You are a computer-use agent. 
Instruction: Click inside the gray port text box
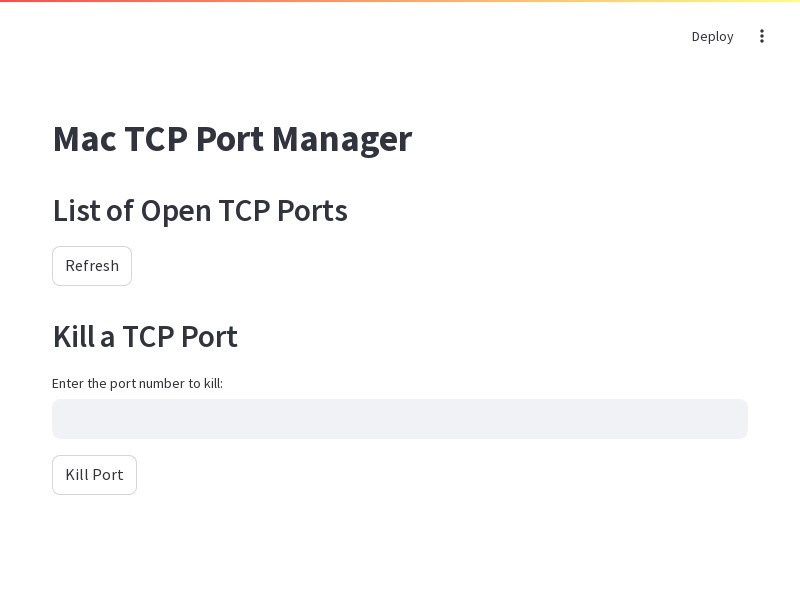tap(400, 419)
